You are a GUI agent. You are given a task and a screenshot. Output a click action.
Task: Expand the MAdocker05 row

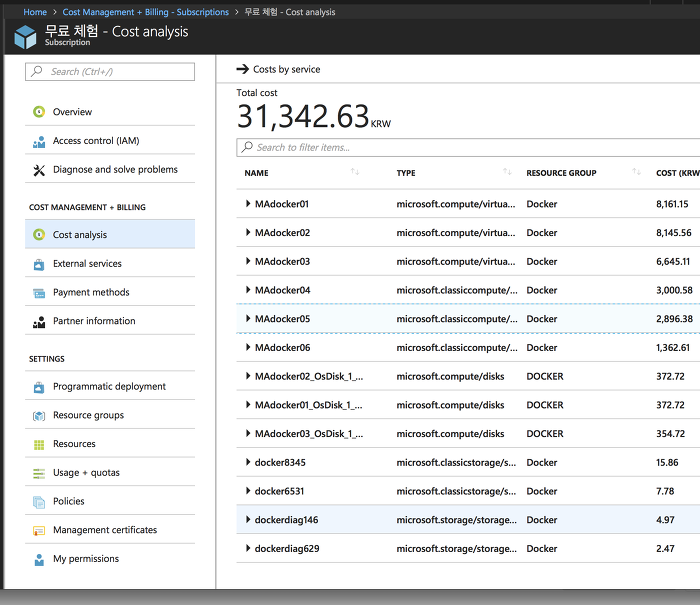[248, 318]
